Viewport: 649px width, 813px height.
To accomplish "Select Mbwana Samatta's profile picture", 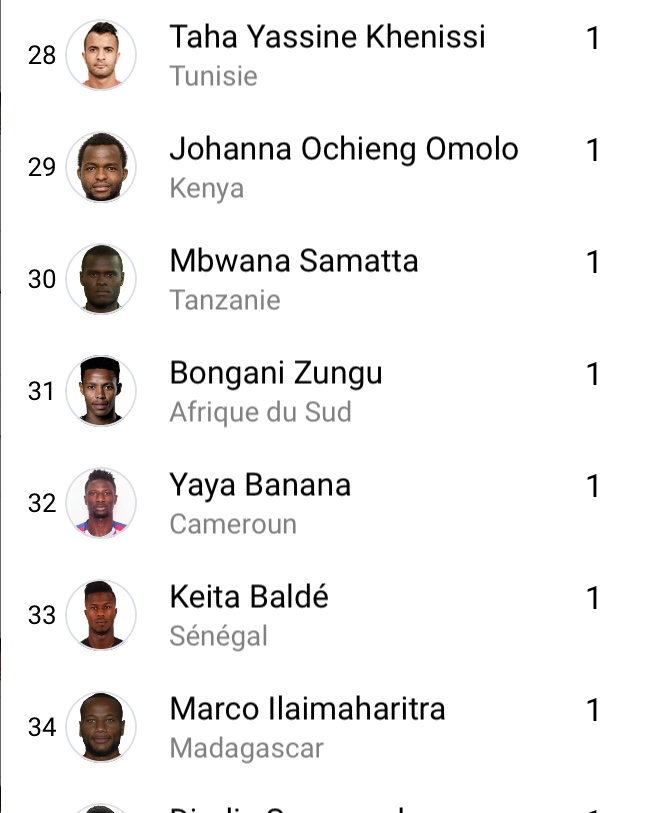I will pyautogui.click(x=101, y=279).
